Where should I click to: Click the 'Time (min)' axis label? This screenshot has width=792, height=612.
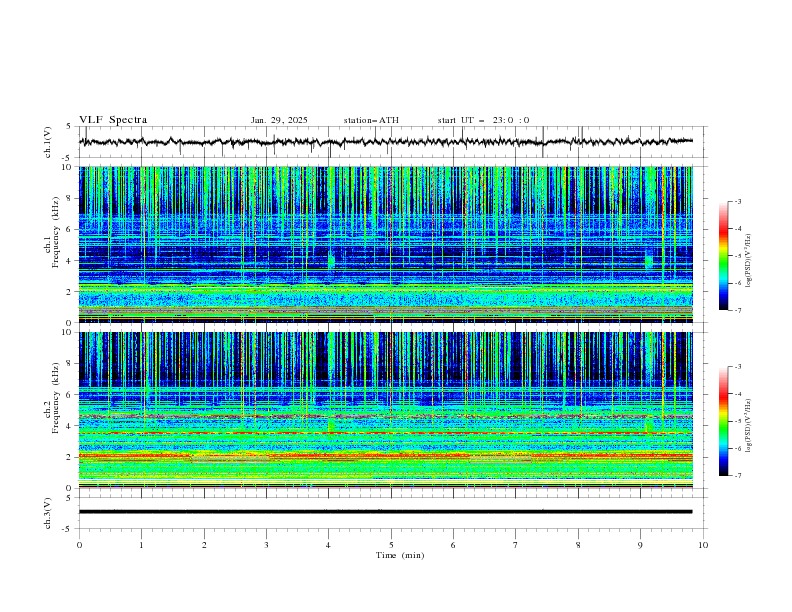pyautogui.click(x=400, y=555)
